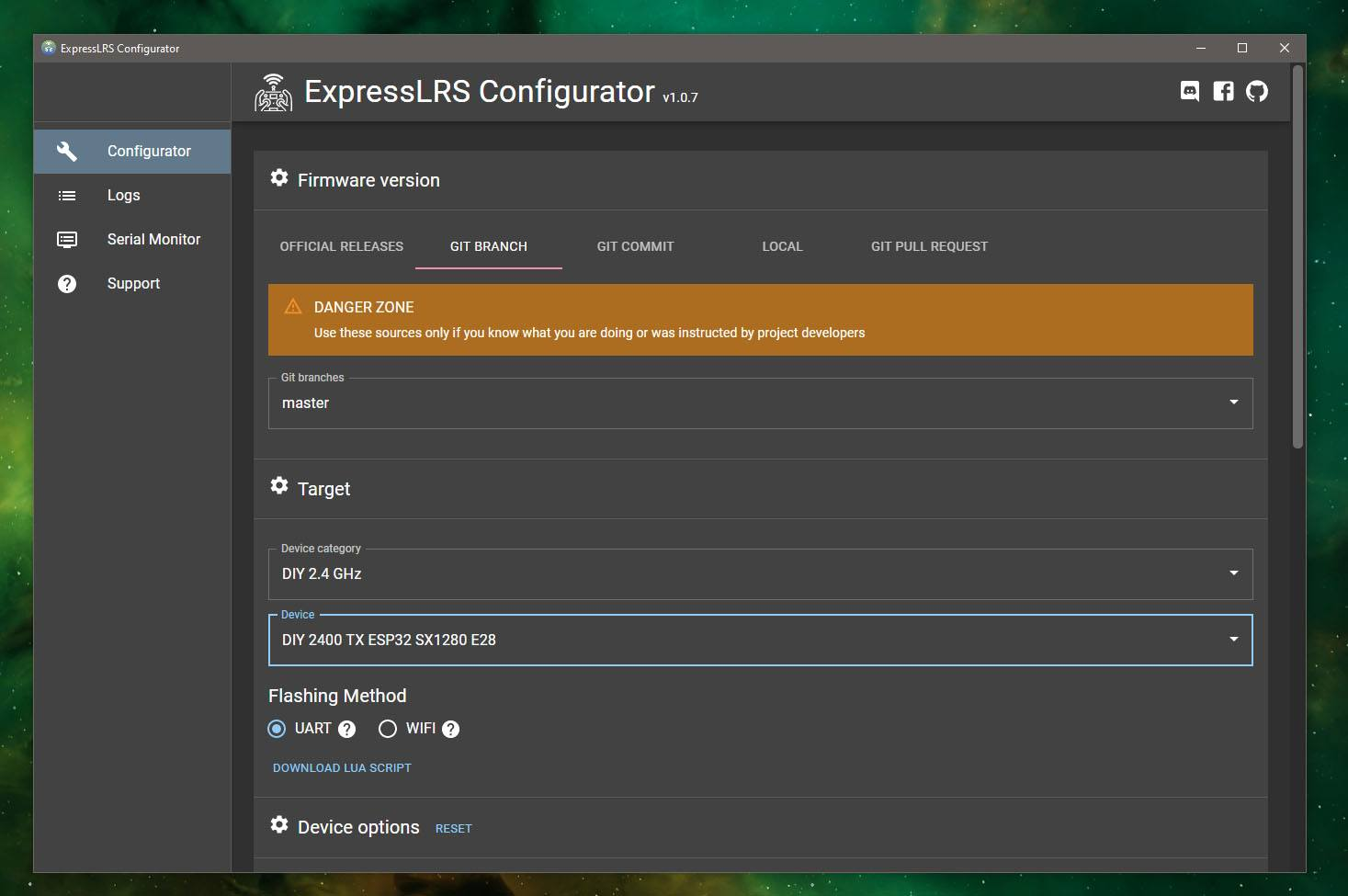This screenshot has width=1348, height=896.
Task: Click the vertical scrollbar thumb
Action: coord(1297,257)
